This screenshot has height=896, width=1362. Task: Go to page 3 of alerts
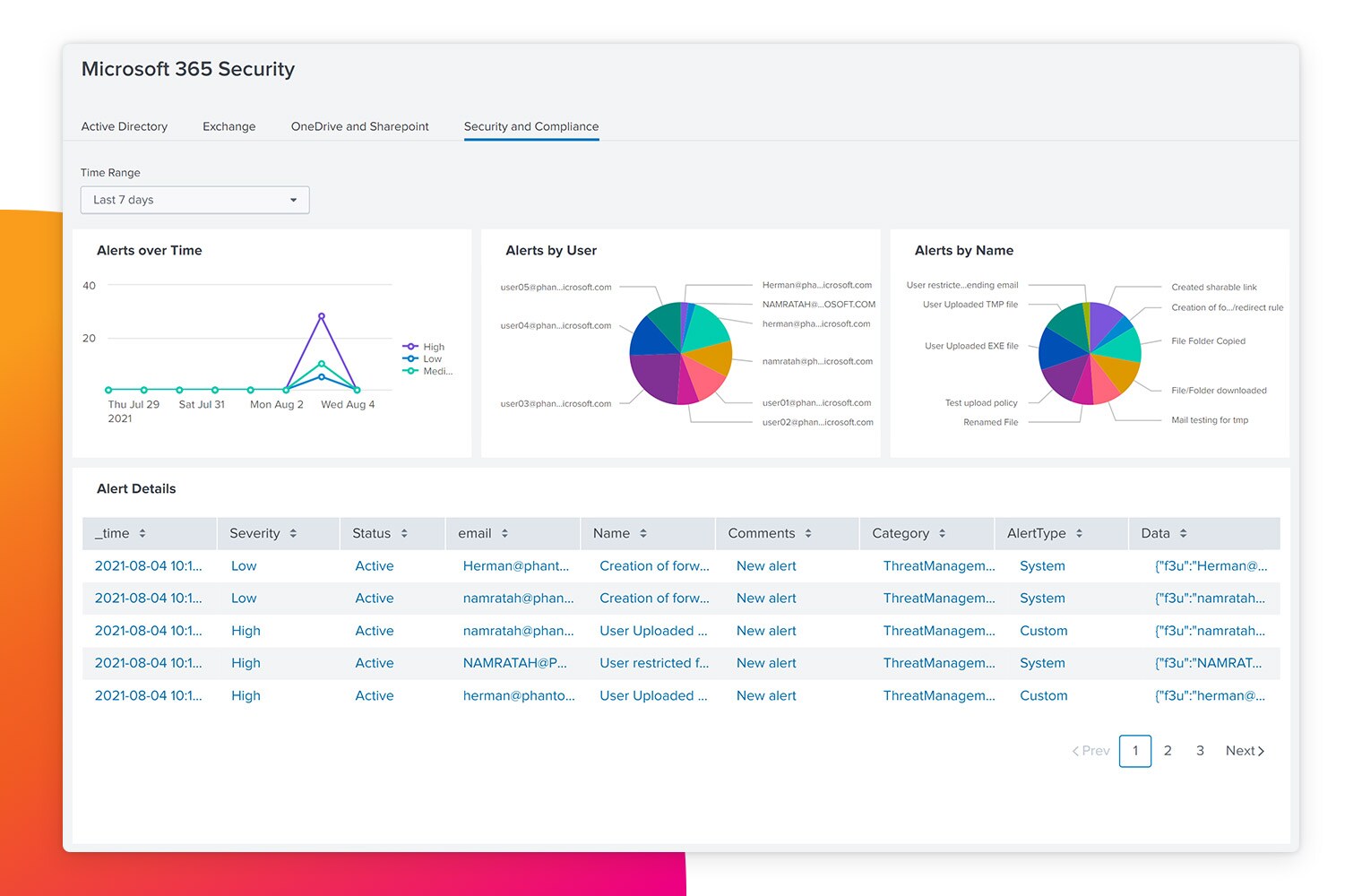[1200, 751]
